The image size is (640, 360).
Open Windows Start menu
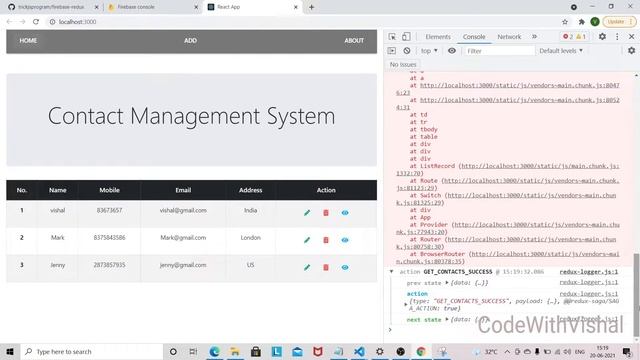[x=10, y=351]
